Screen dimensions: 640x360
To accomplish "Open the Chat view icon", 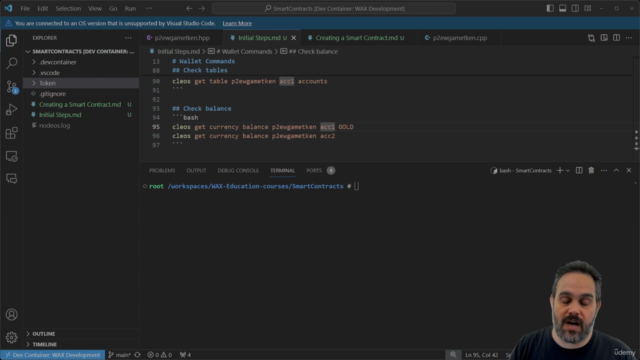I will click(11, 178).
